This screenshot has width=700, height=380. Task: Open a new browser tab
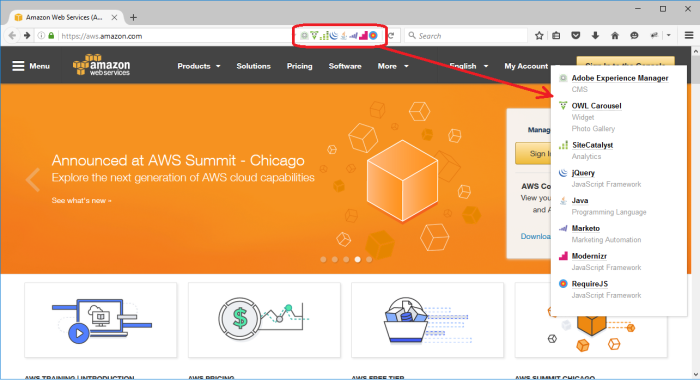pos(133,17)
